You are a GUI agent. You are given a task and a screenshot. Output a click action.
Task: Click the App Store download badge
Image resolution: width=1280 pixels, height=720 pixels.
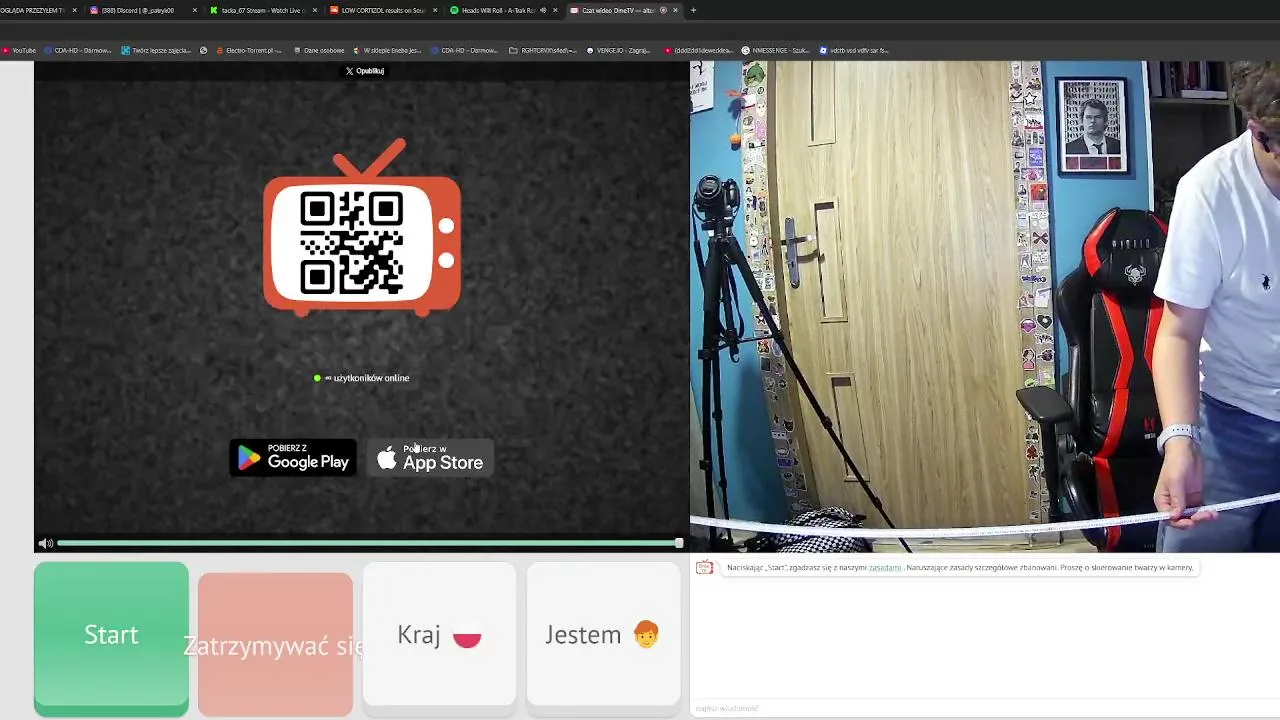[430, 458]
